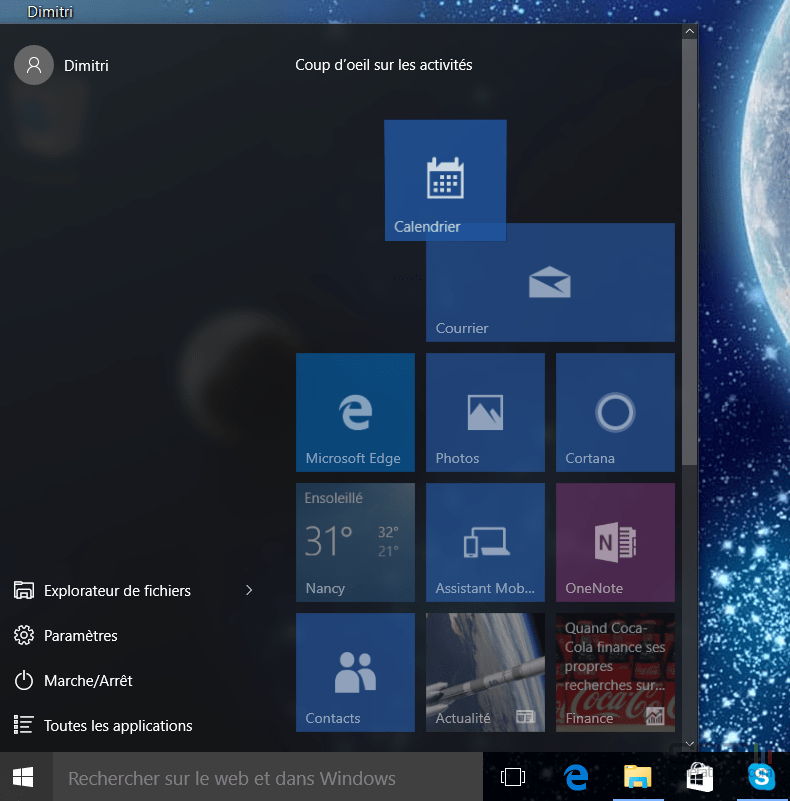Viewport: 790px width, 801px height.
Task: Launch the OneNote tile
Action: pyautogui.click(x=615, y=543)
